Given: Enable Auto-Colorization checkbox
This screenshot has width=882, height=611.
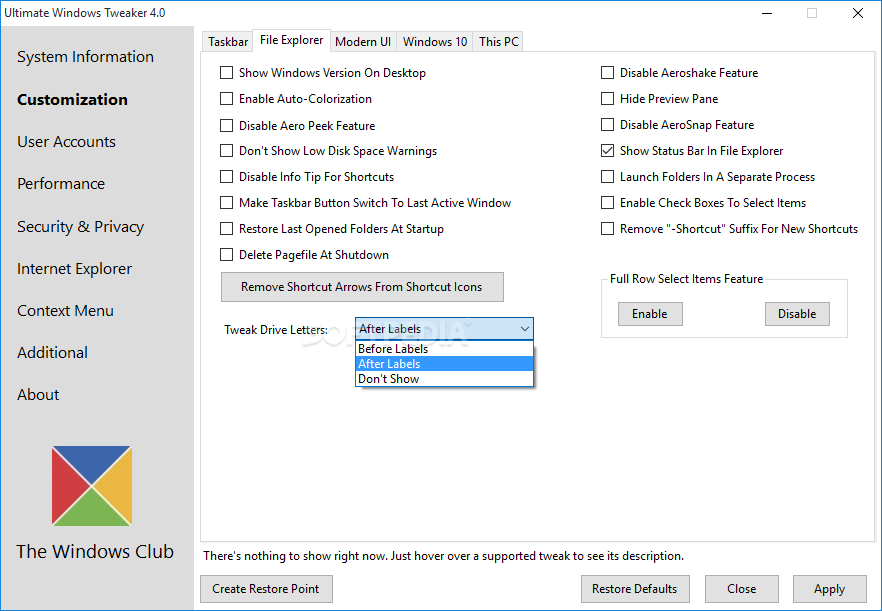Looking at the screenshot, I should [226, 98].
